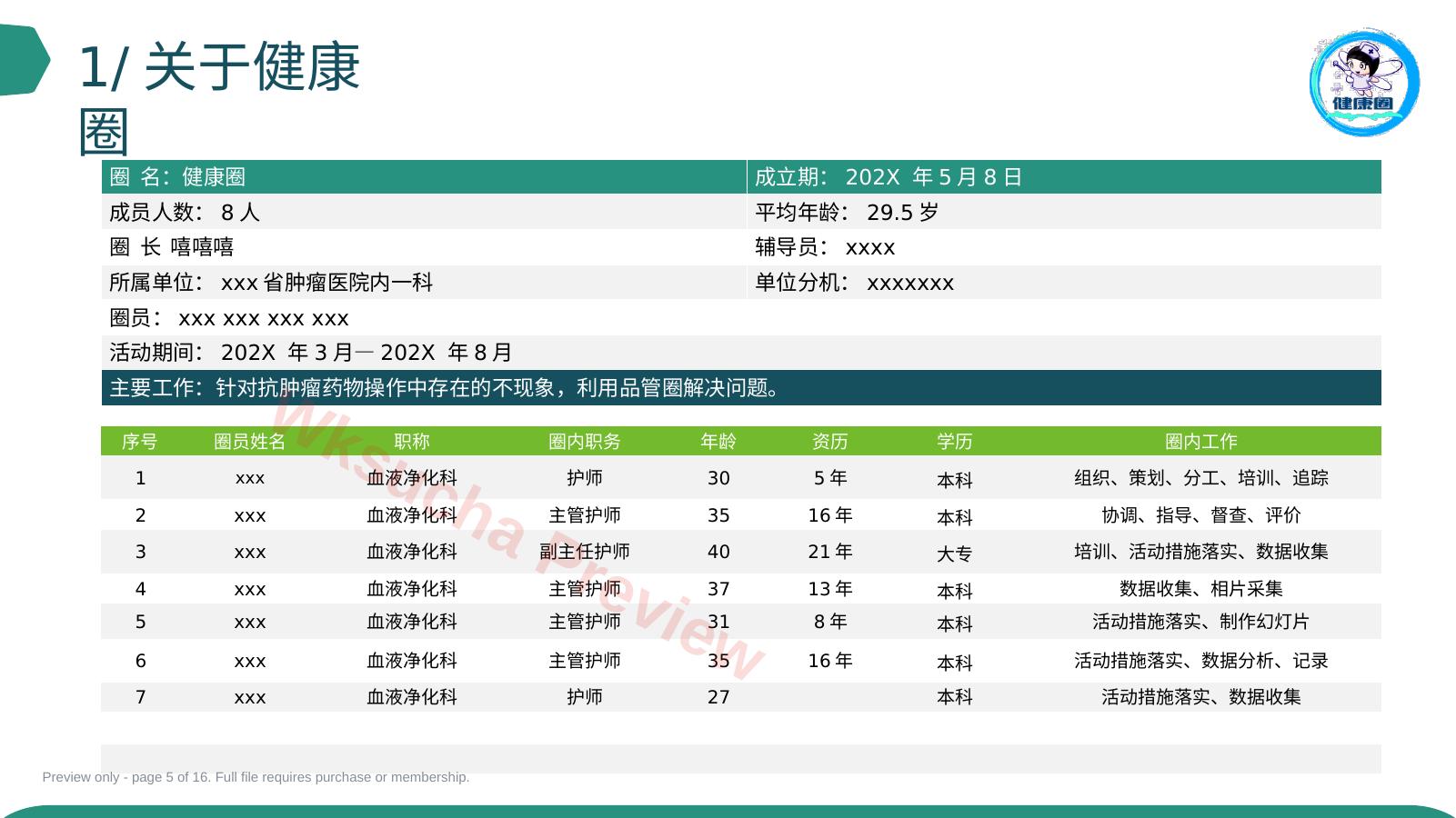Click the age 31 cell
Image resolution: width=1456 pixels, height=818 pixels.
click(718, 622)
